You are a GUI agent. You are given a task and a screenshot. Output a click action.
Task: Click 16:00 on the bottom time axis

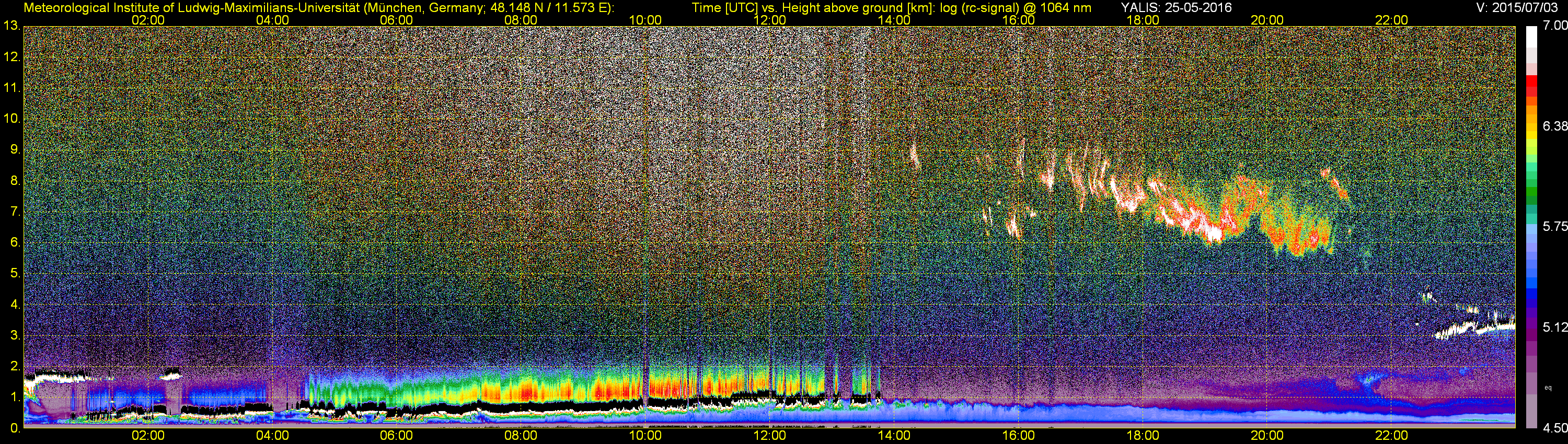1018,436
